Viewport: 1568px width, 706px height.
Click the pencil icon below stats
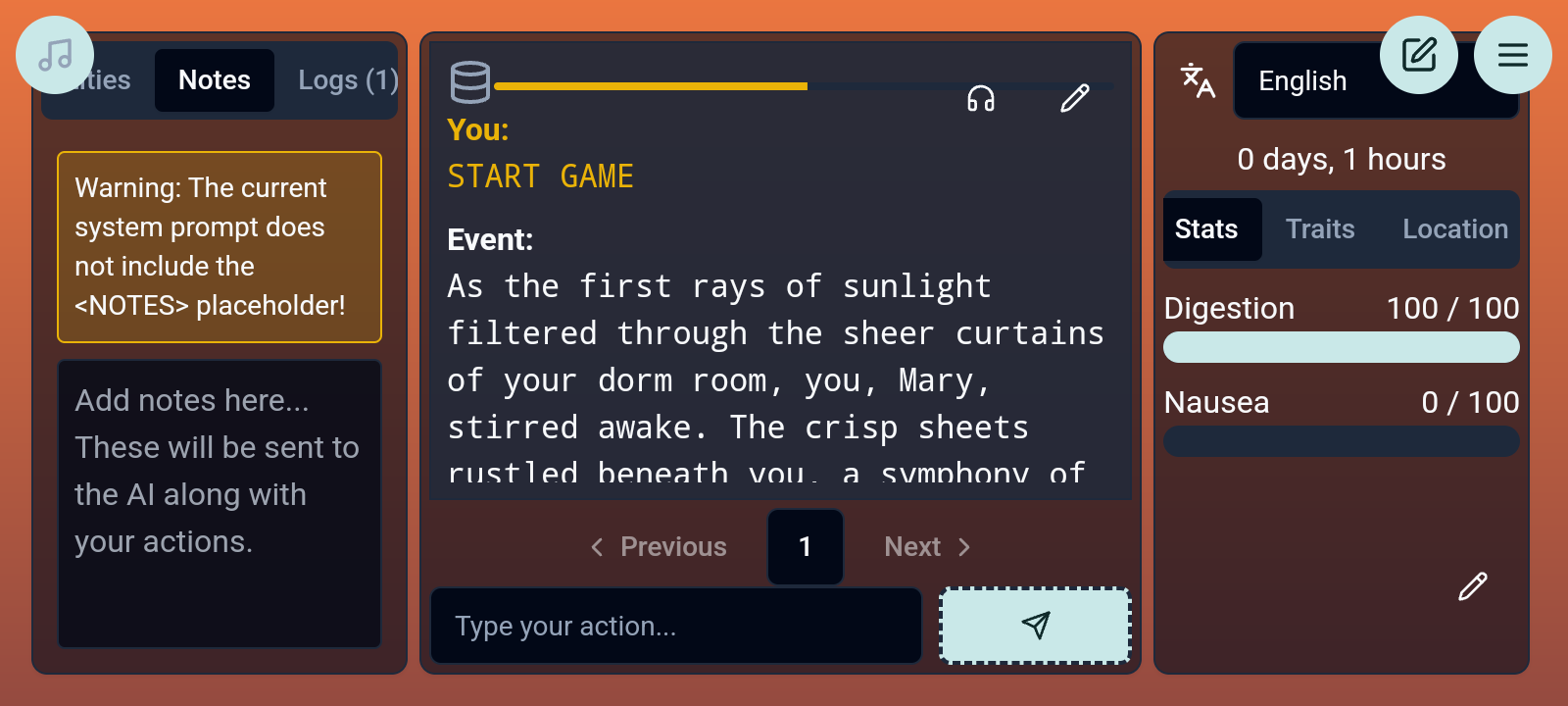point(1472,586)
